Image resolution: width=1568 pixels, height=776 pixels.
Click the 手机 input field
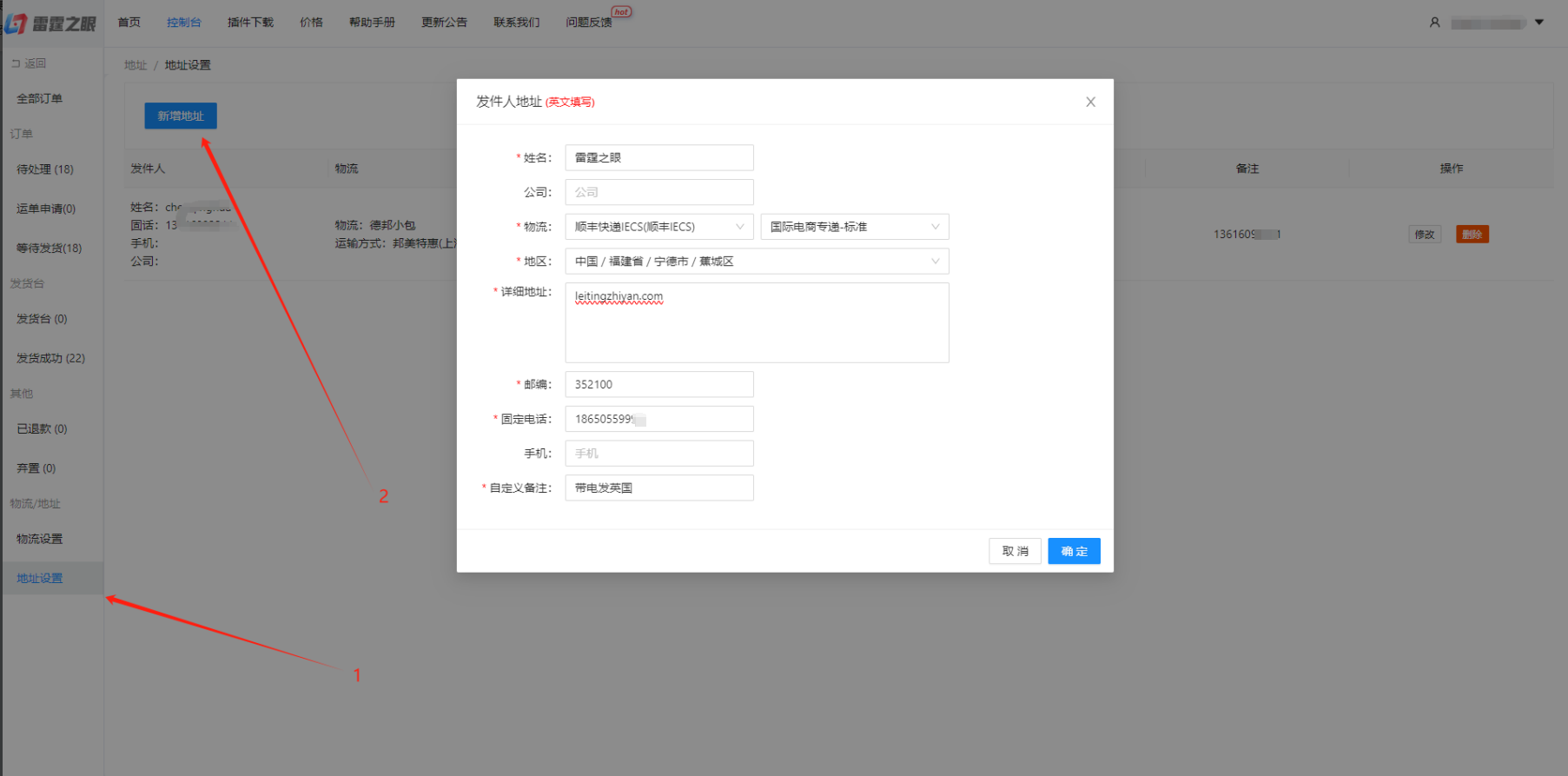(x=659, y=453)
